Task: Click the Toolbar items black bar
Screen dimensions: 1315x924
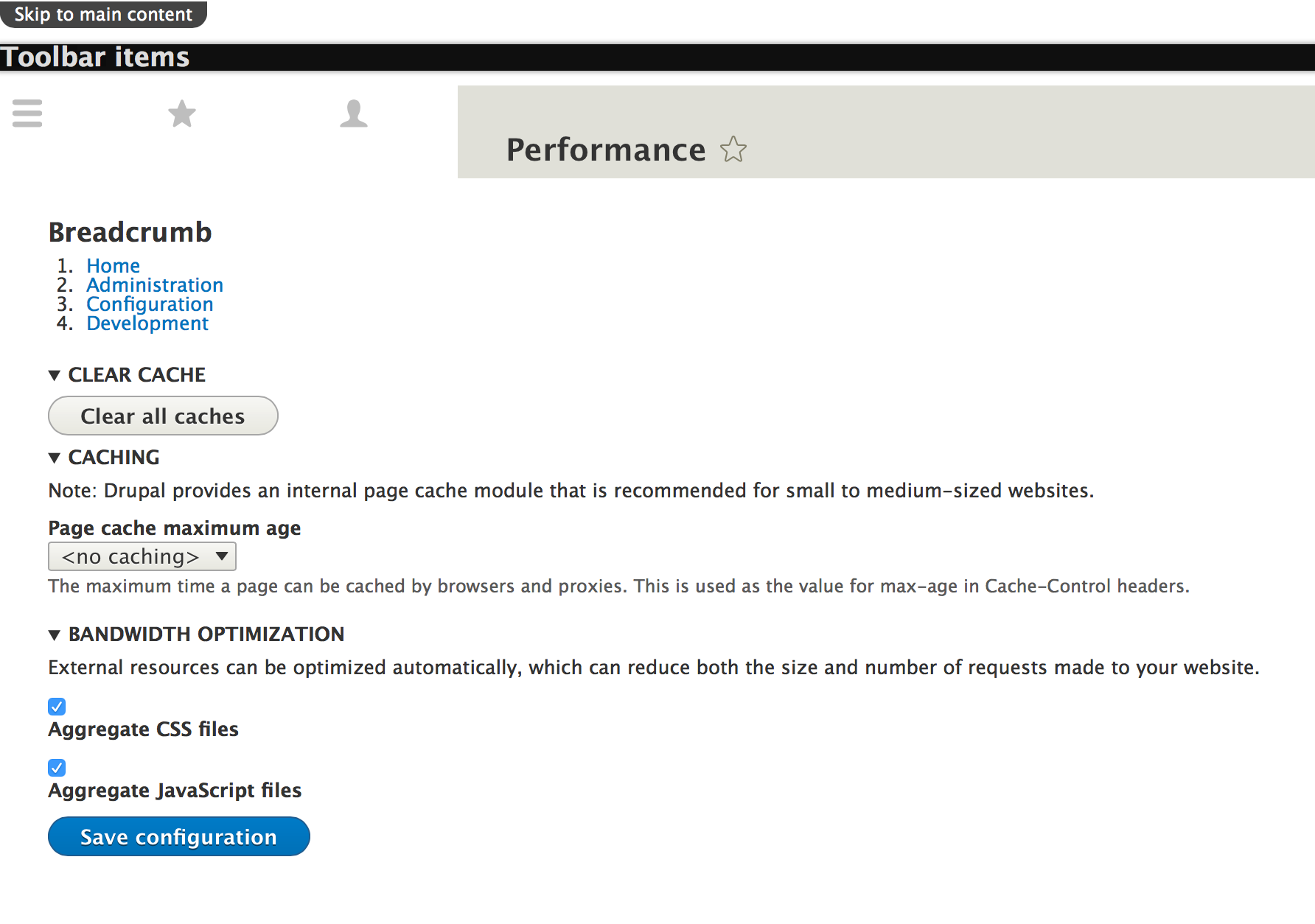Action: click(x=657, y=57)
